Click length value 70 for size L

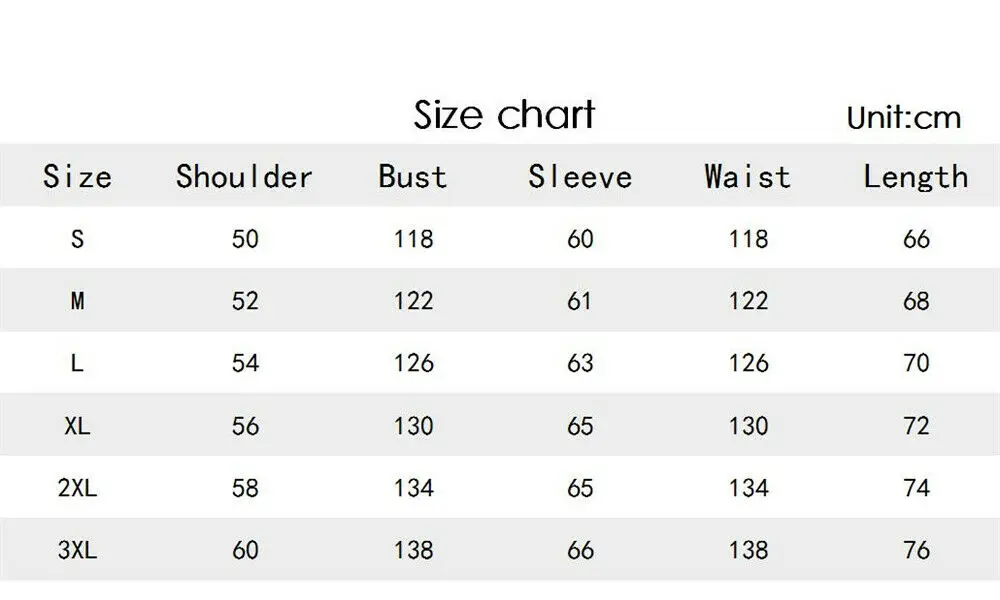coord(916,363)
